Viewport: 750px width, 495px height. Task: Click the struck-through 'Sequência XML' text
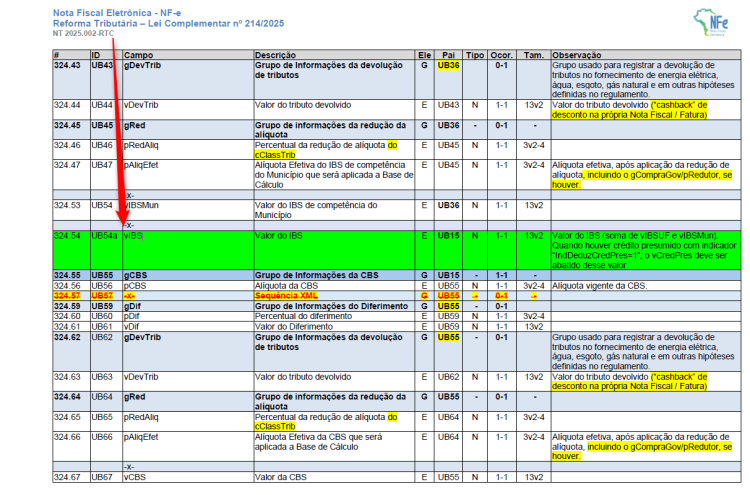(286, 296)
